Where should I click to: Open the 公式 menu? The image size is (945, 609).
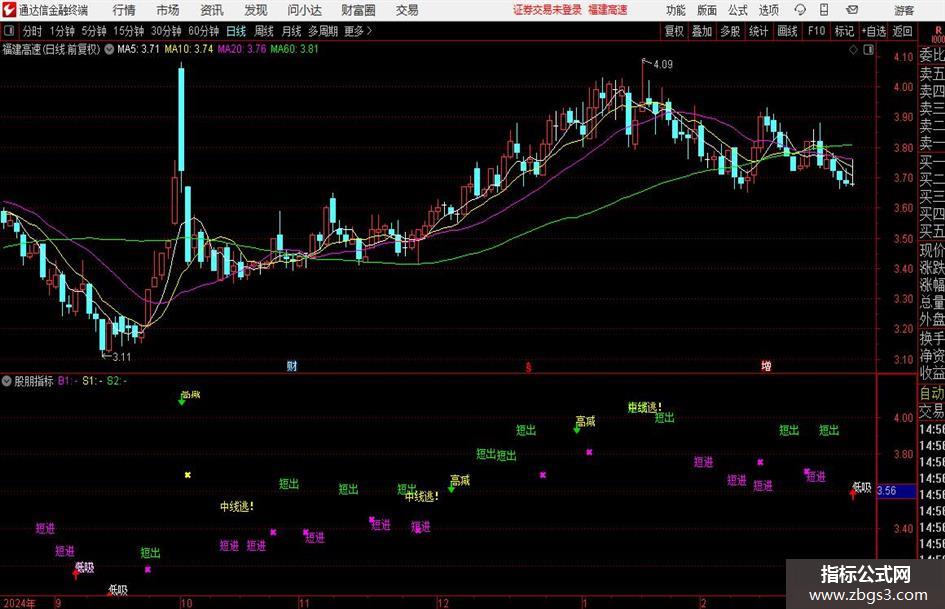pyautogui.click(x=737, y=10)
